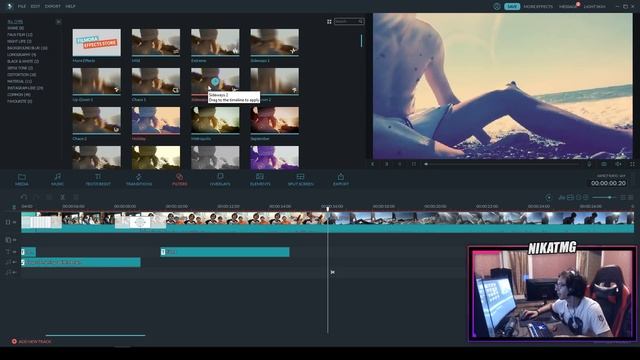Open the Media library tab

pos(22,180)
